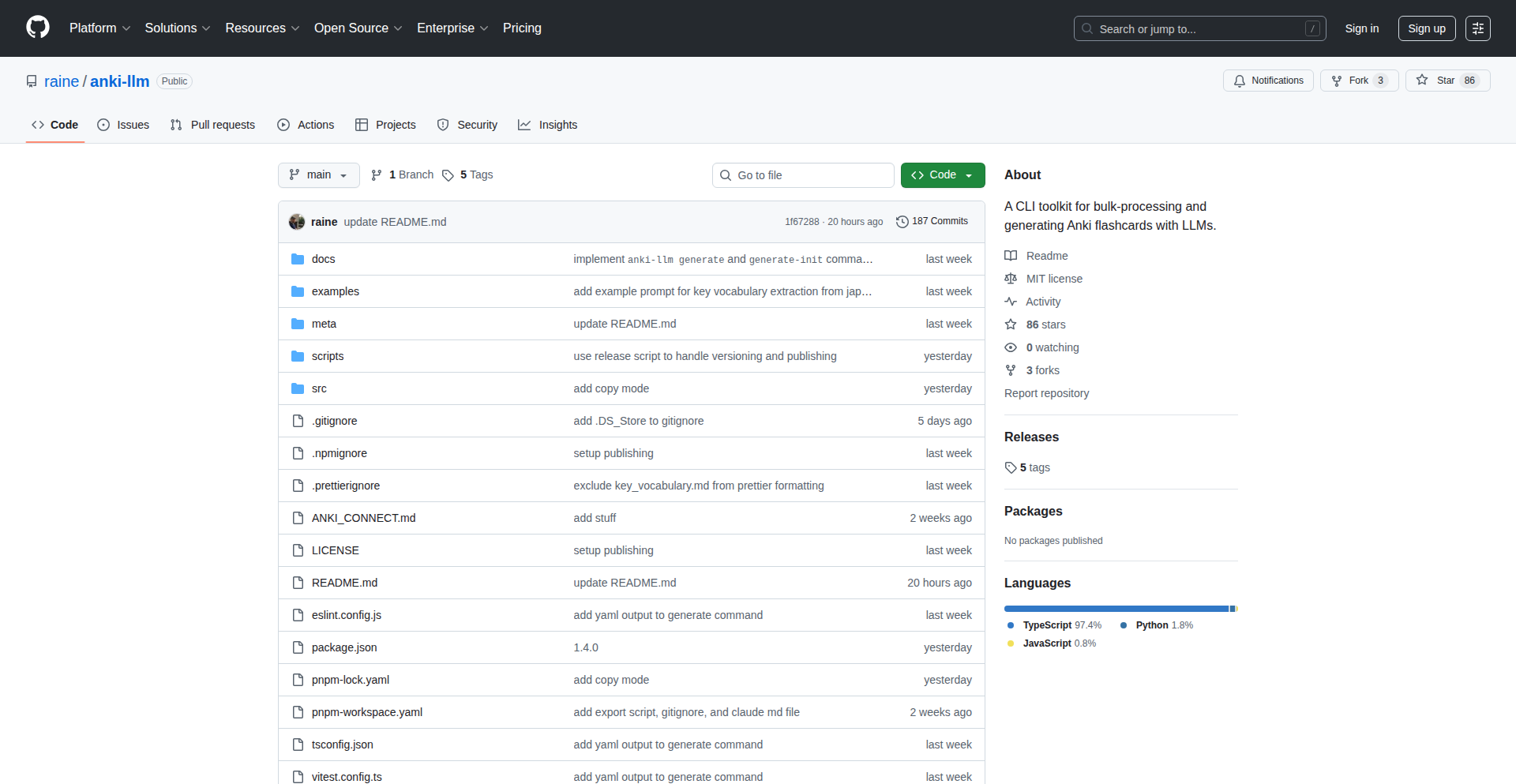Image resolution: width=1516 pixels, height=784 pixels.
Task: Switch to the Issues tab
Action: [123, 125]
